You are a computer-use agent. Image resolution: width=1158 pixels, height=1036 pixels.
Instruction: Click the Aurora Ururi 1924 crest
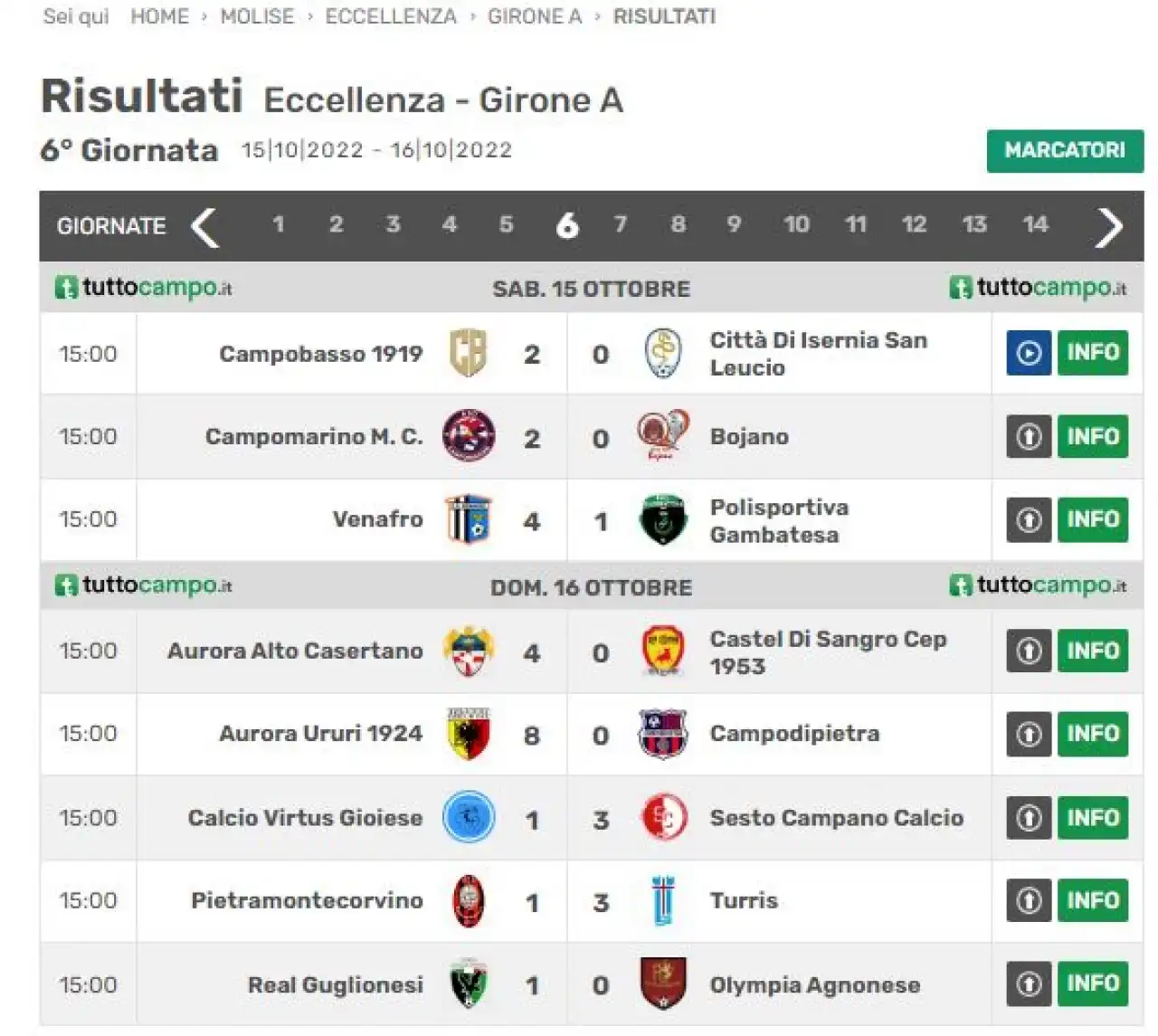coord(469,733)
